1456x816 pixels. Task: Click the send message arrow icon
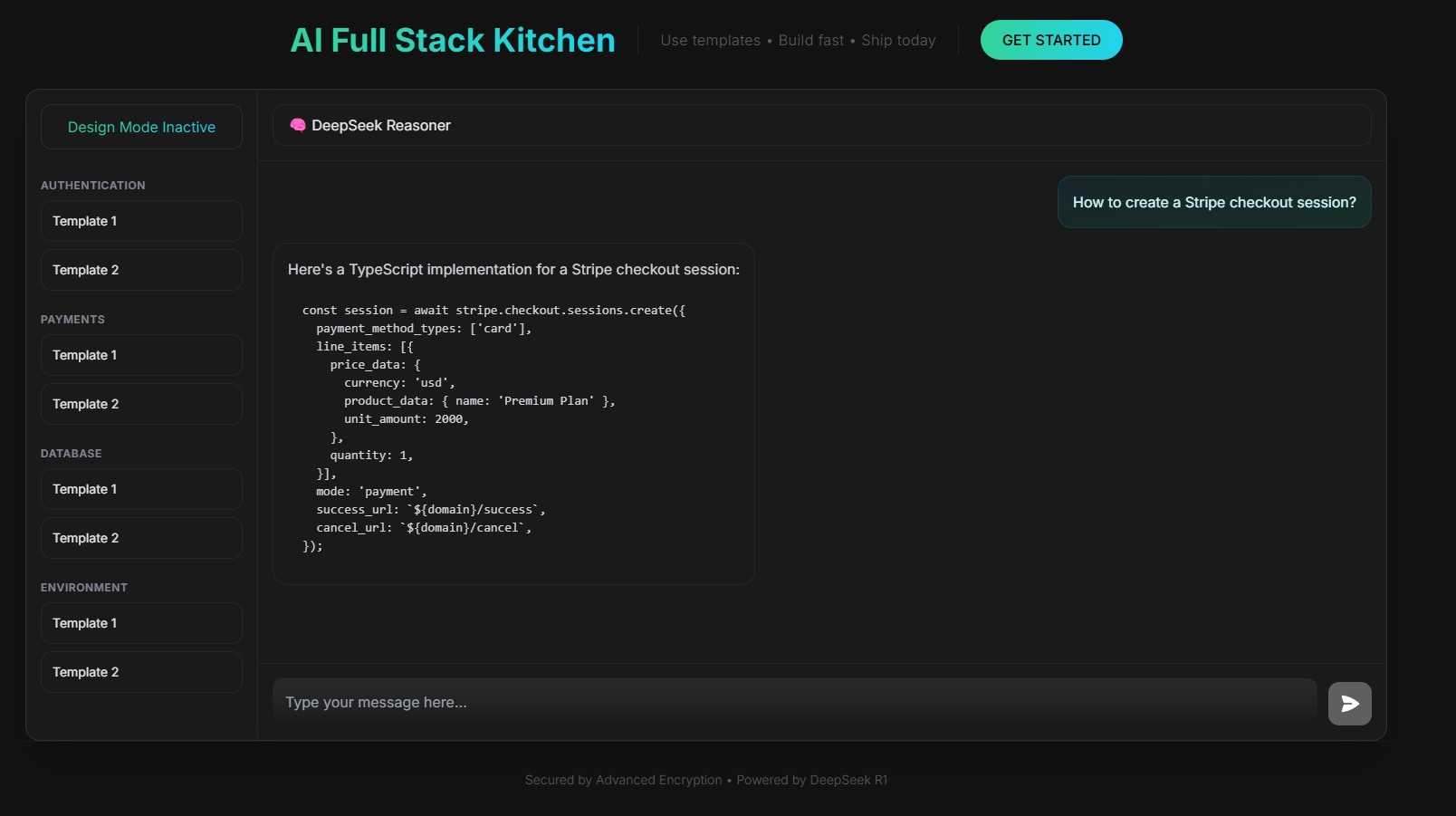1349,704
